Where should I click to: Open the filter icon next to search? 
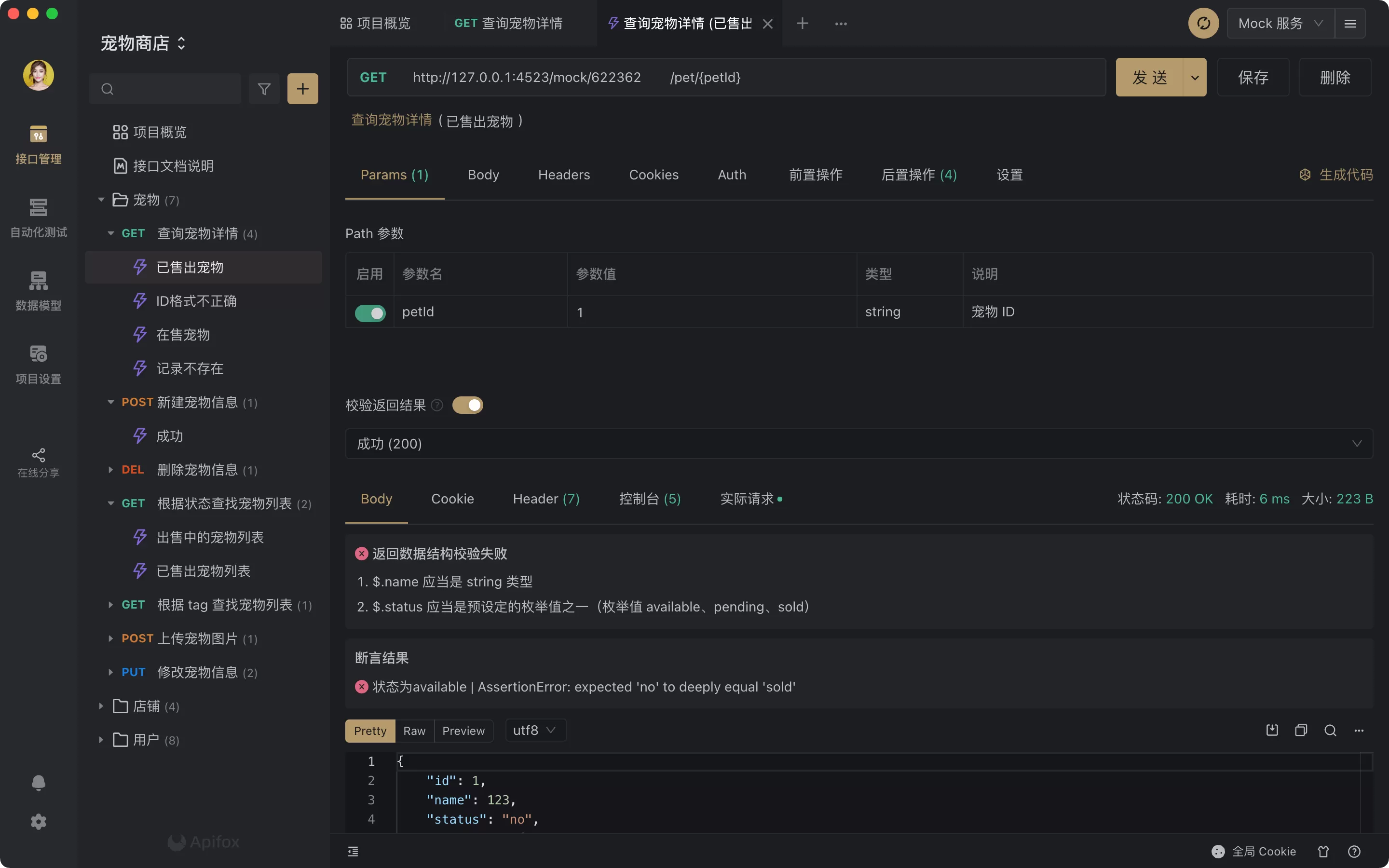264,88
